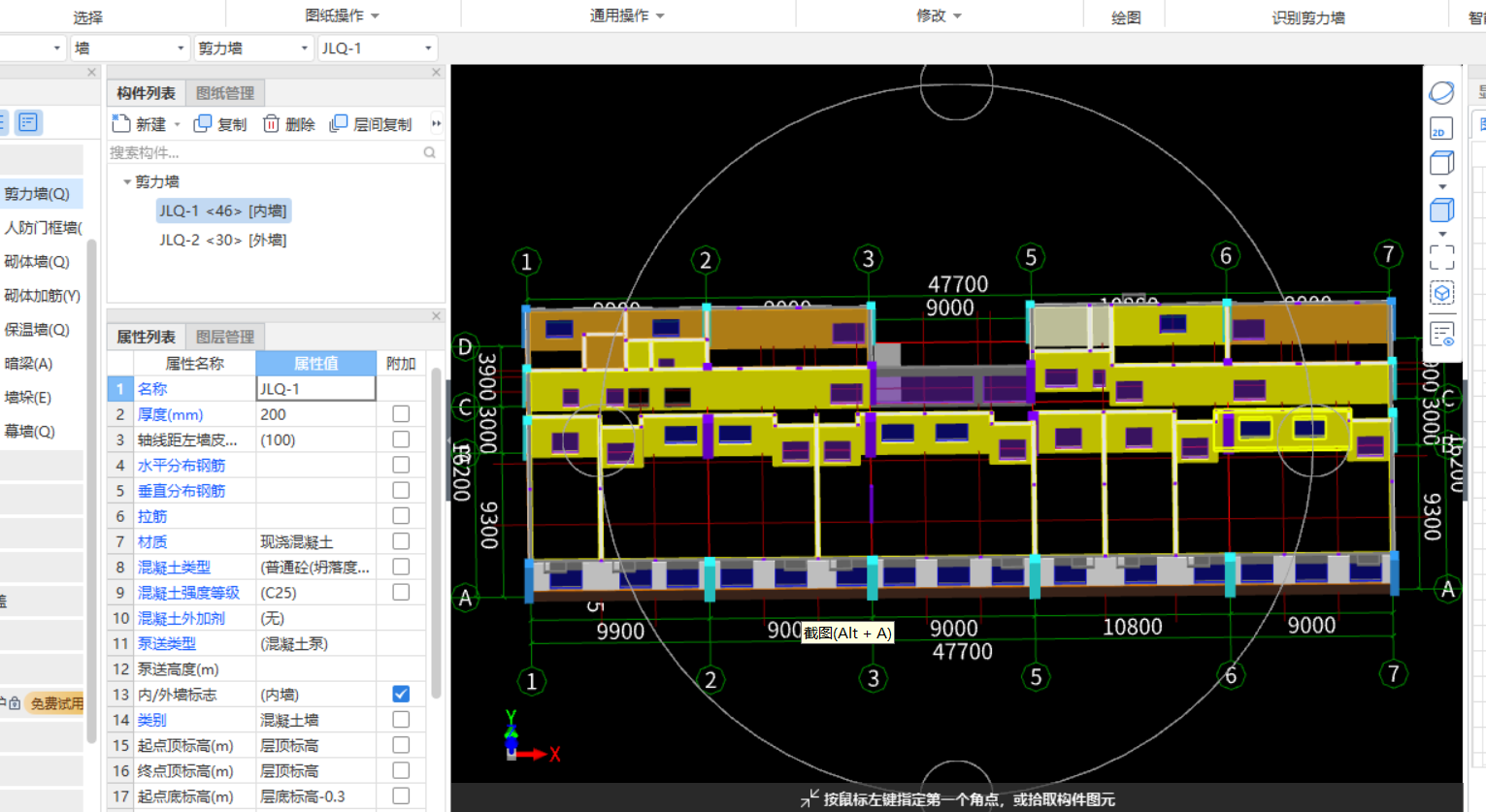Image resolution: width=1486 pixels, height=812 pixels.
Task: Toggle 附加 checkbox for 材质
Action: point(401,541)
